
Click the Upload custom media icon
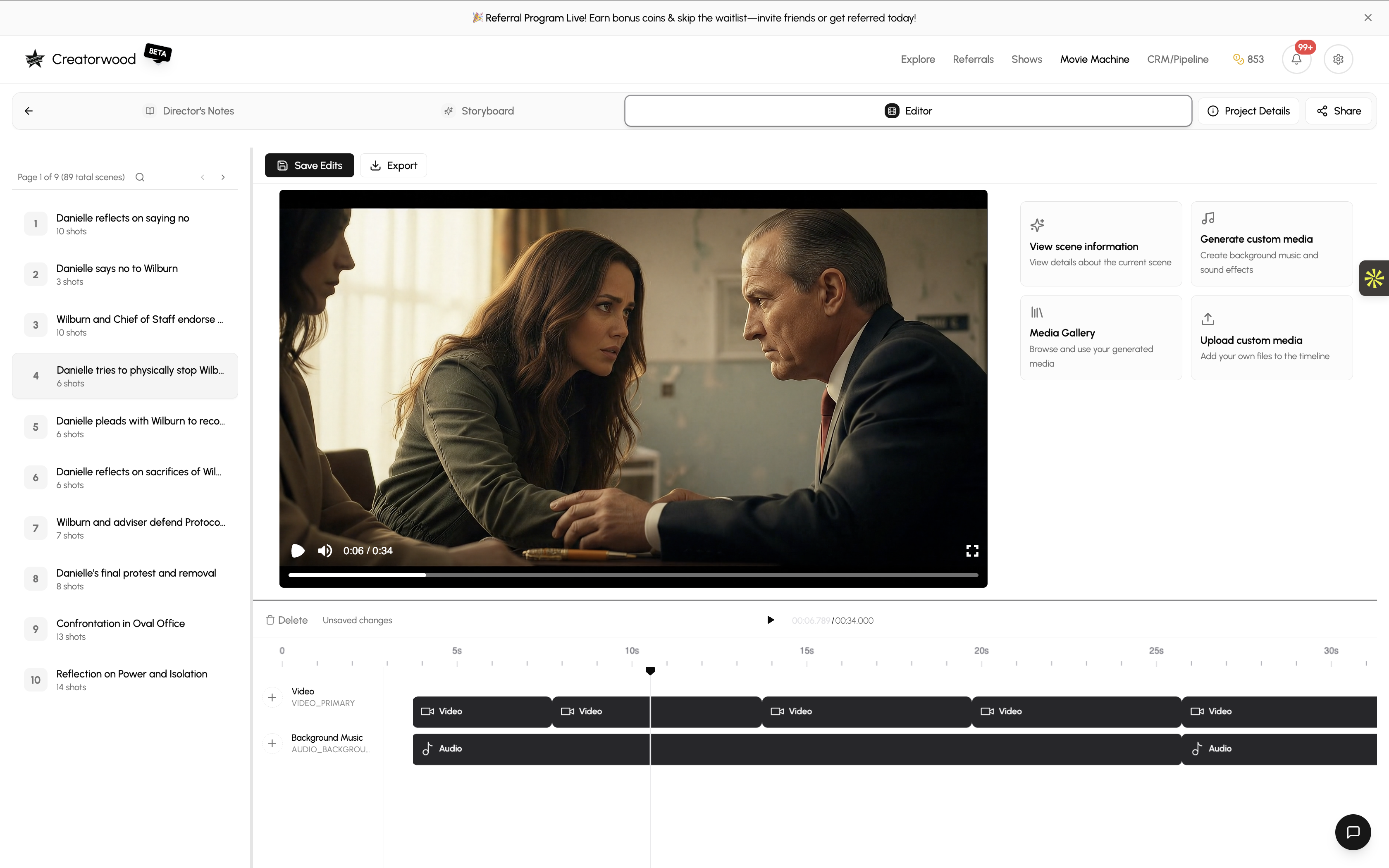coord(1208,319)
